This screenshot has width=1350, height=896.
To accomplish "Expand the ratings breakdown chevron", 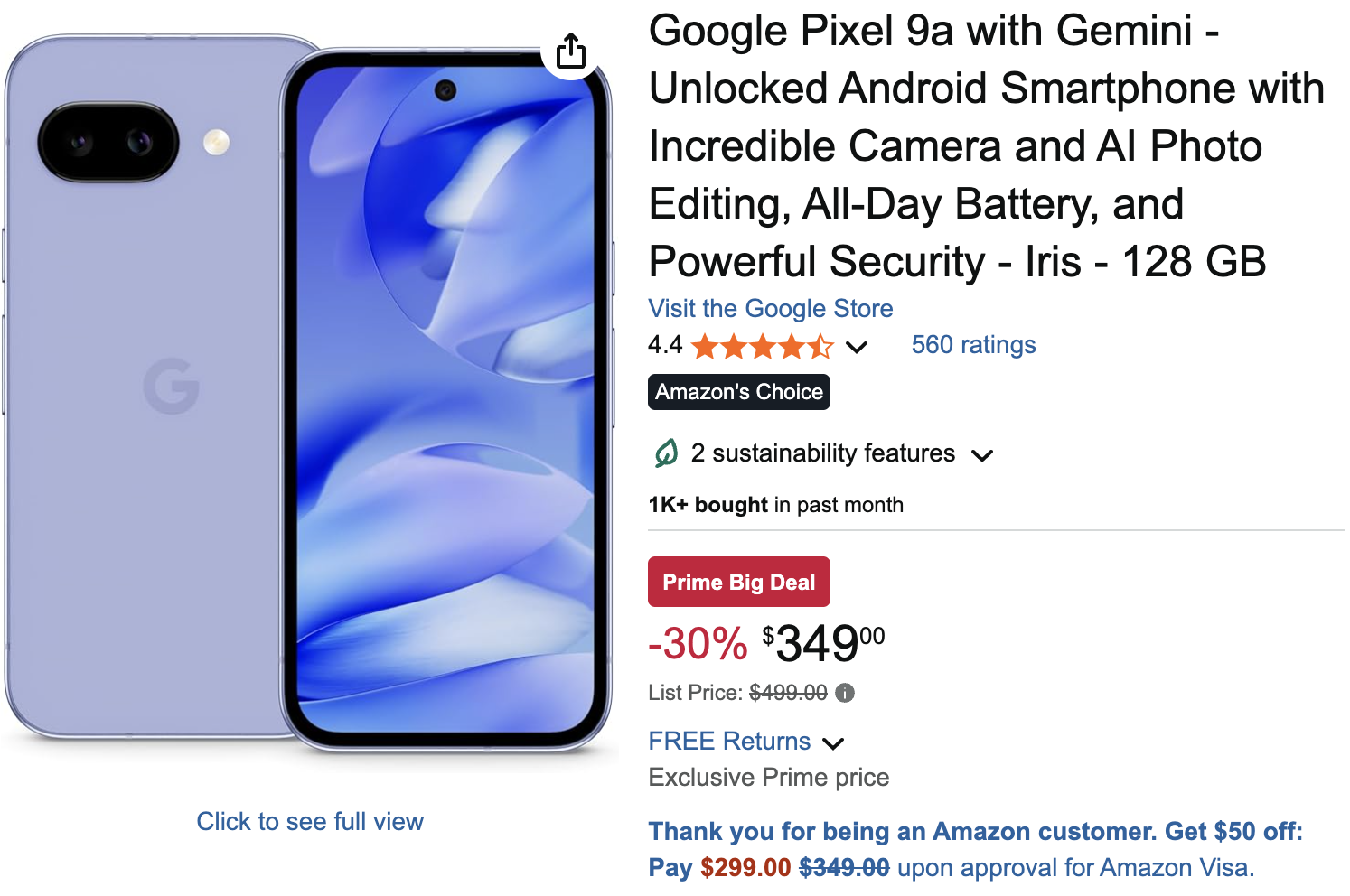I will coord(857,347).
